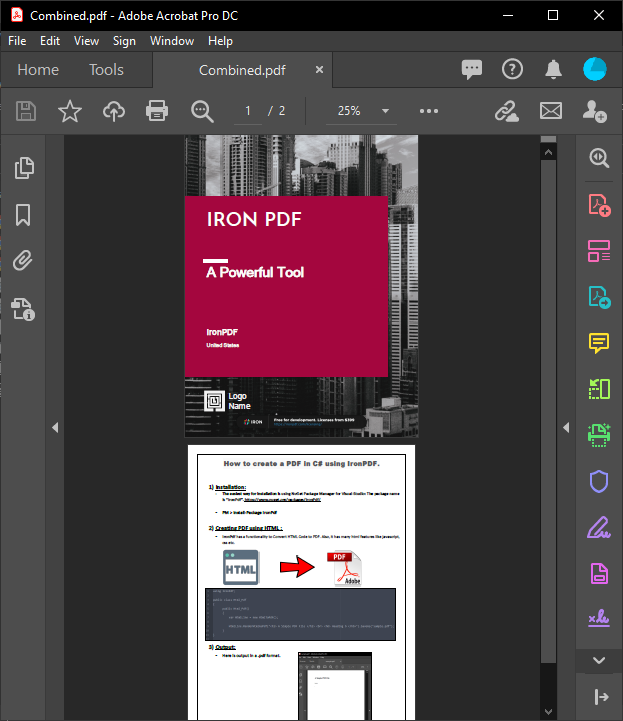Open the notifications bell
623x721 pixels.
tap(553, 69)
